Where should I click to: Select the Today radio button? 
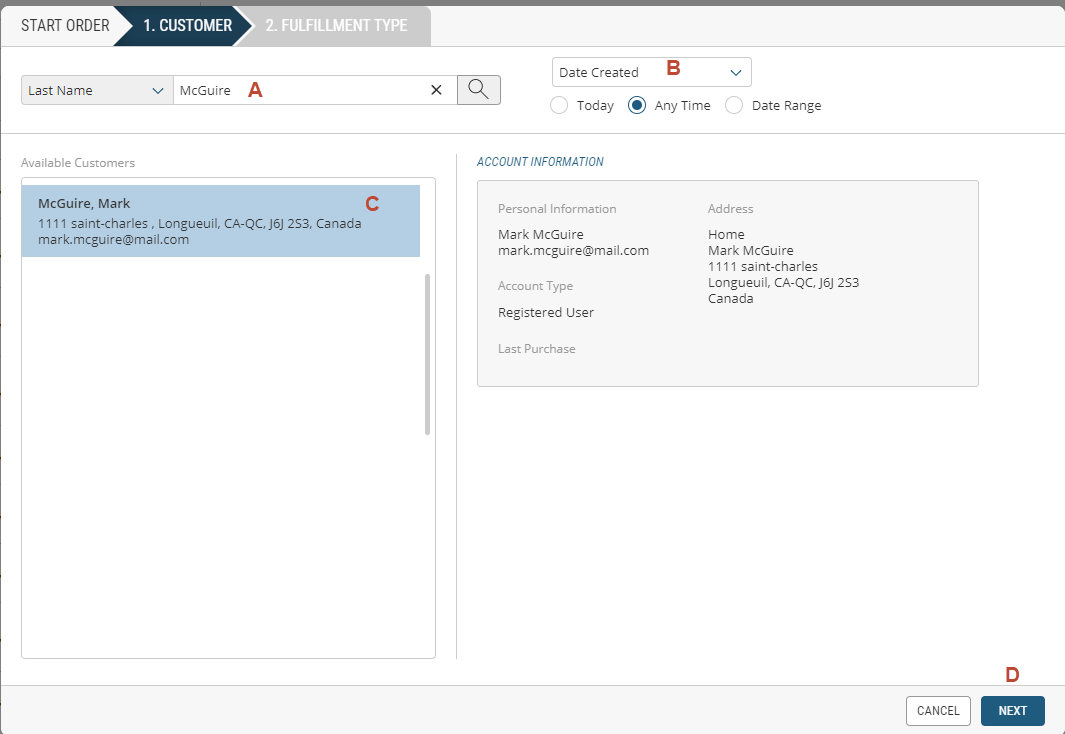point(559,105)
